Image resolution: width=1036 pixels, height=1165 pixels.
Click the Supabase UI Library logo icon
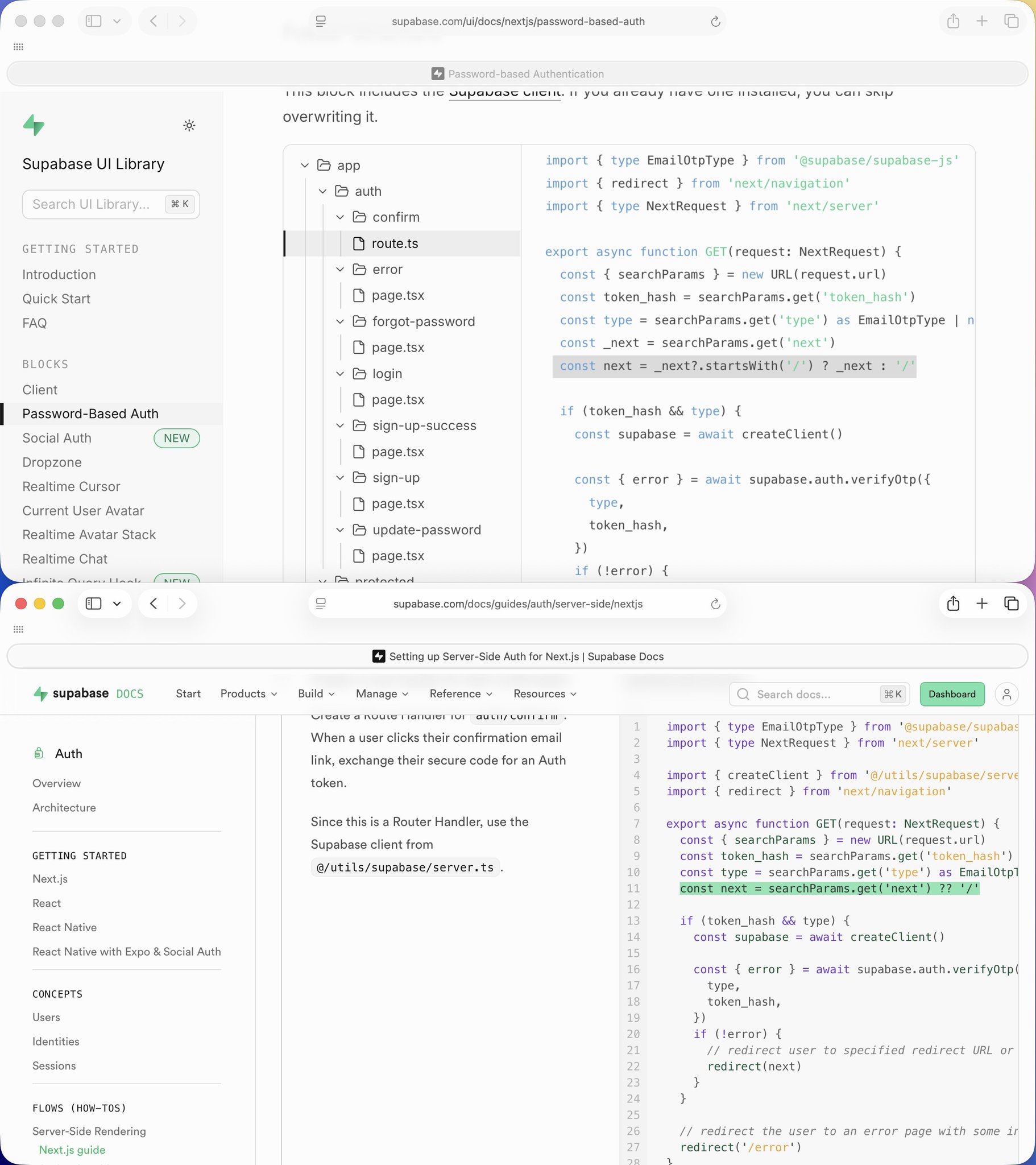coord(34,125)
